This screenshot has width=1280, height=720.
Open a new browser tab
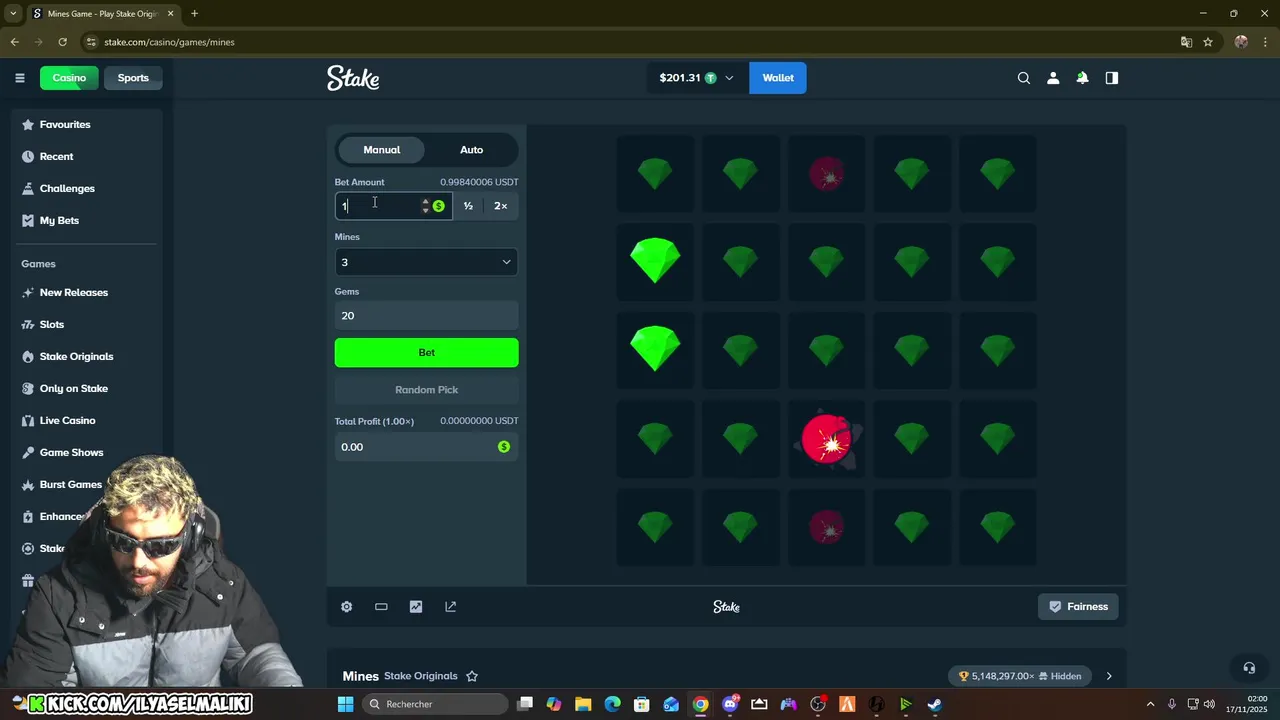coord(194,13)
